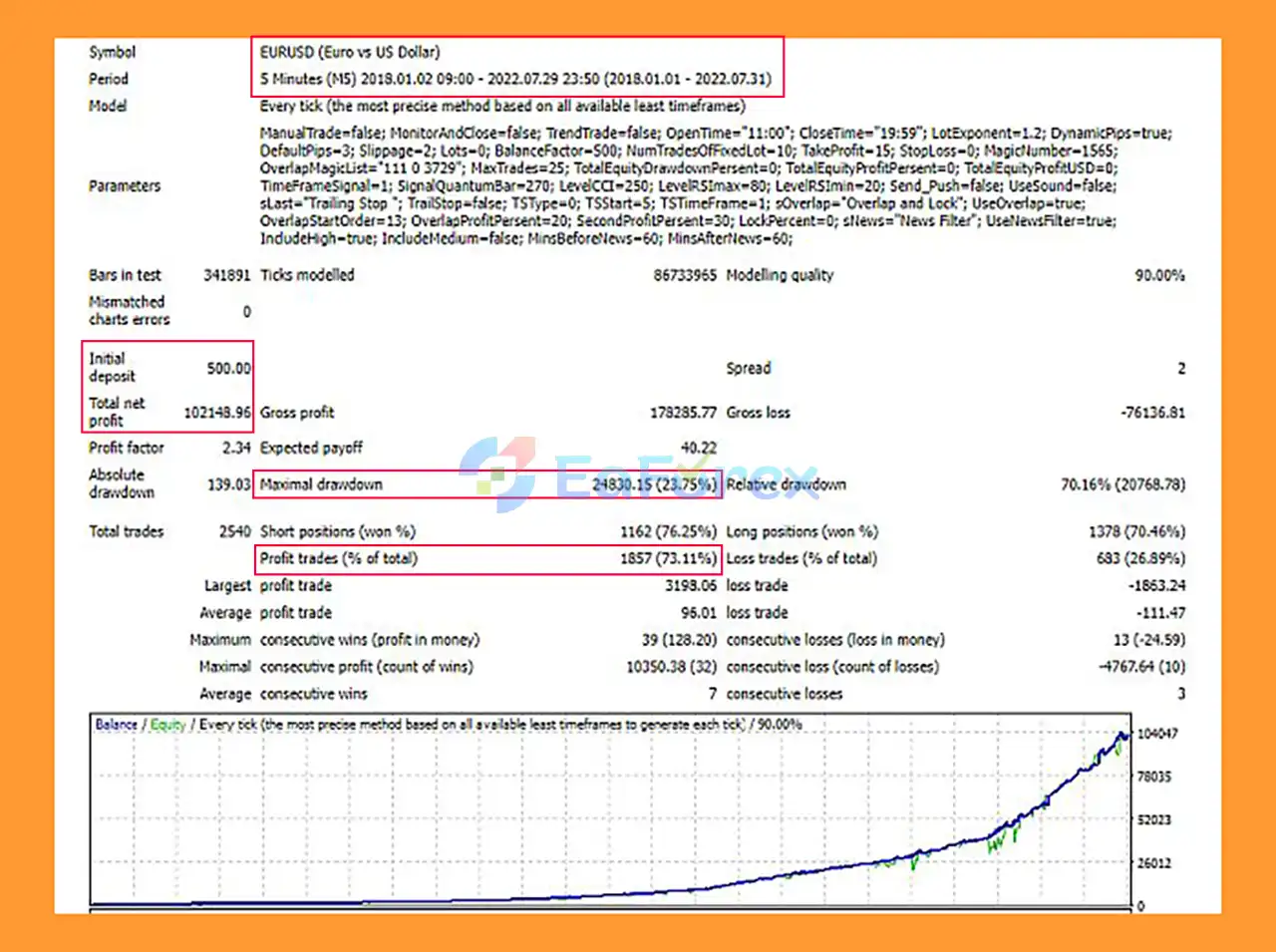Click the Equity legend label above chart
1276x952 pixels.
167,725
